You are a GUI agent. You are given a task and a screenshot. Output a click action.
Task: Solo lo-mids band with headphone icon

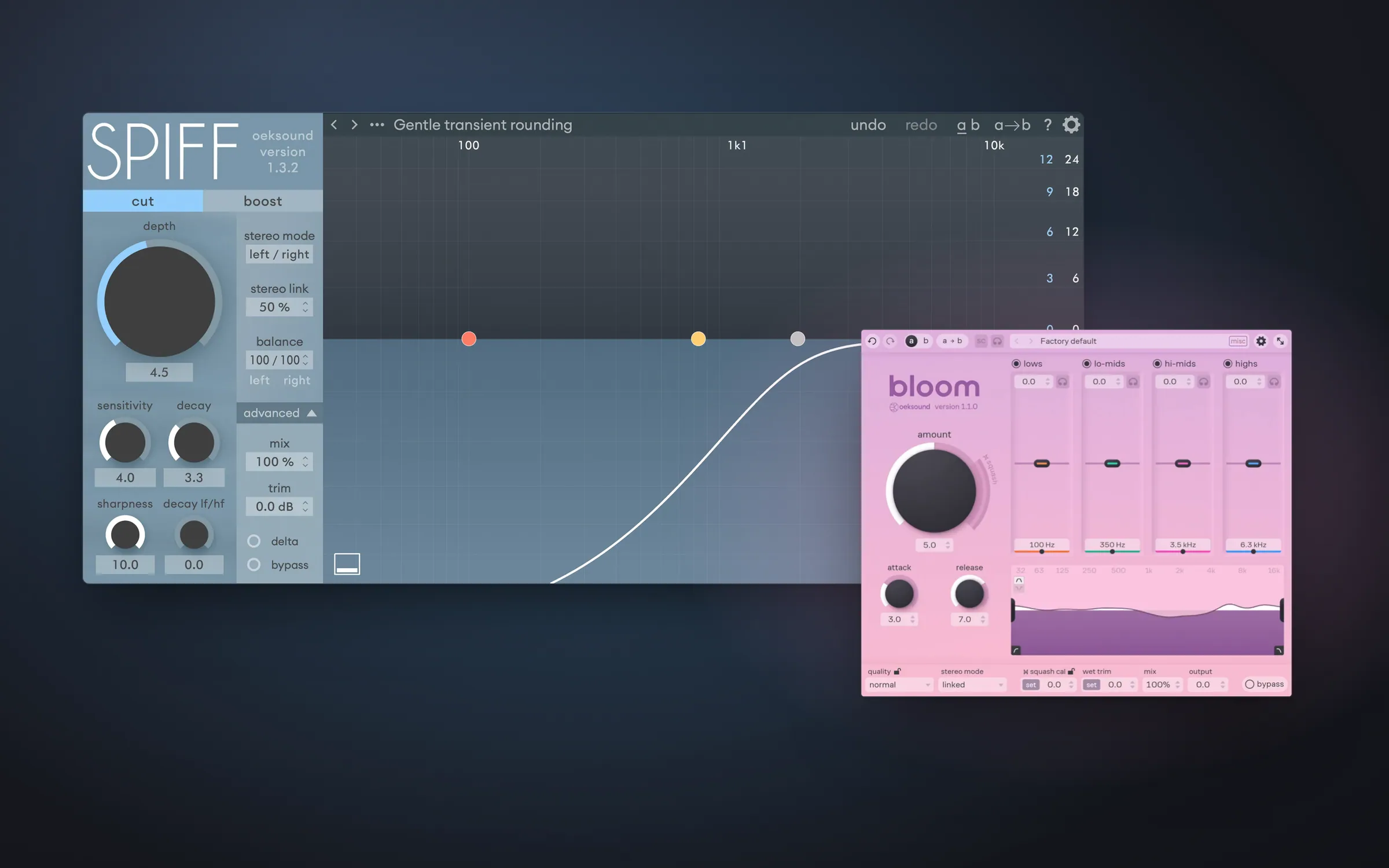coord(1133,381)
